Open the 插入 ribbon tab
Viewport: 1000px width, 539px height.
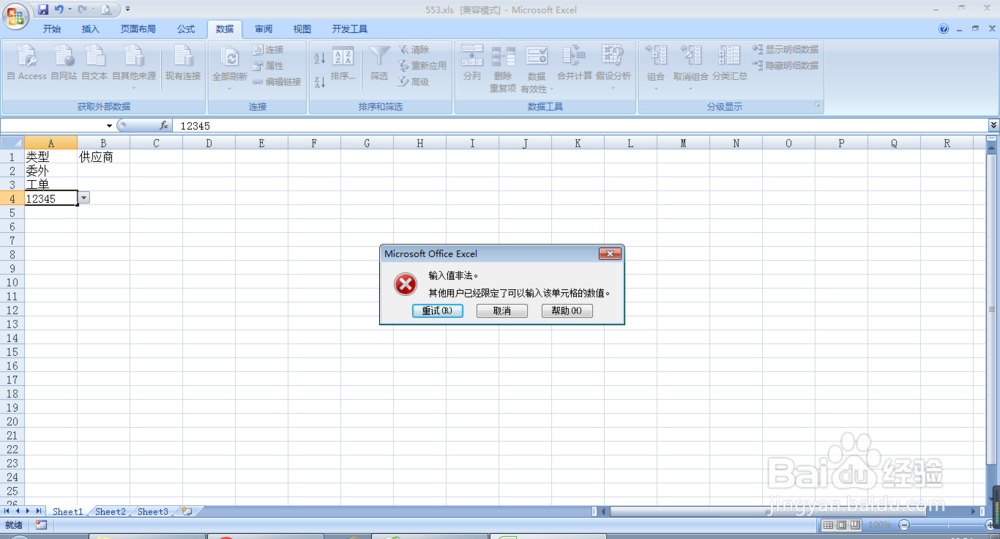[91, 29]
